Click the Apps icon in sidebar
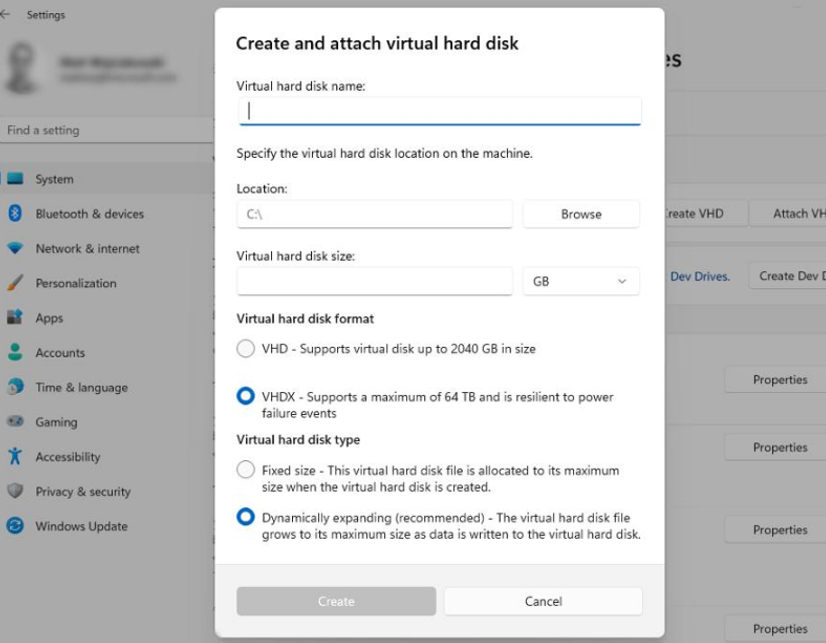Viewport: 826px width, 643px height. (15, 318)
